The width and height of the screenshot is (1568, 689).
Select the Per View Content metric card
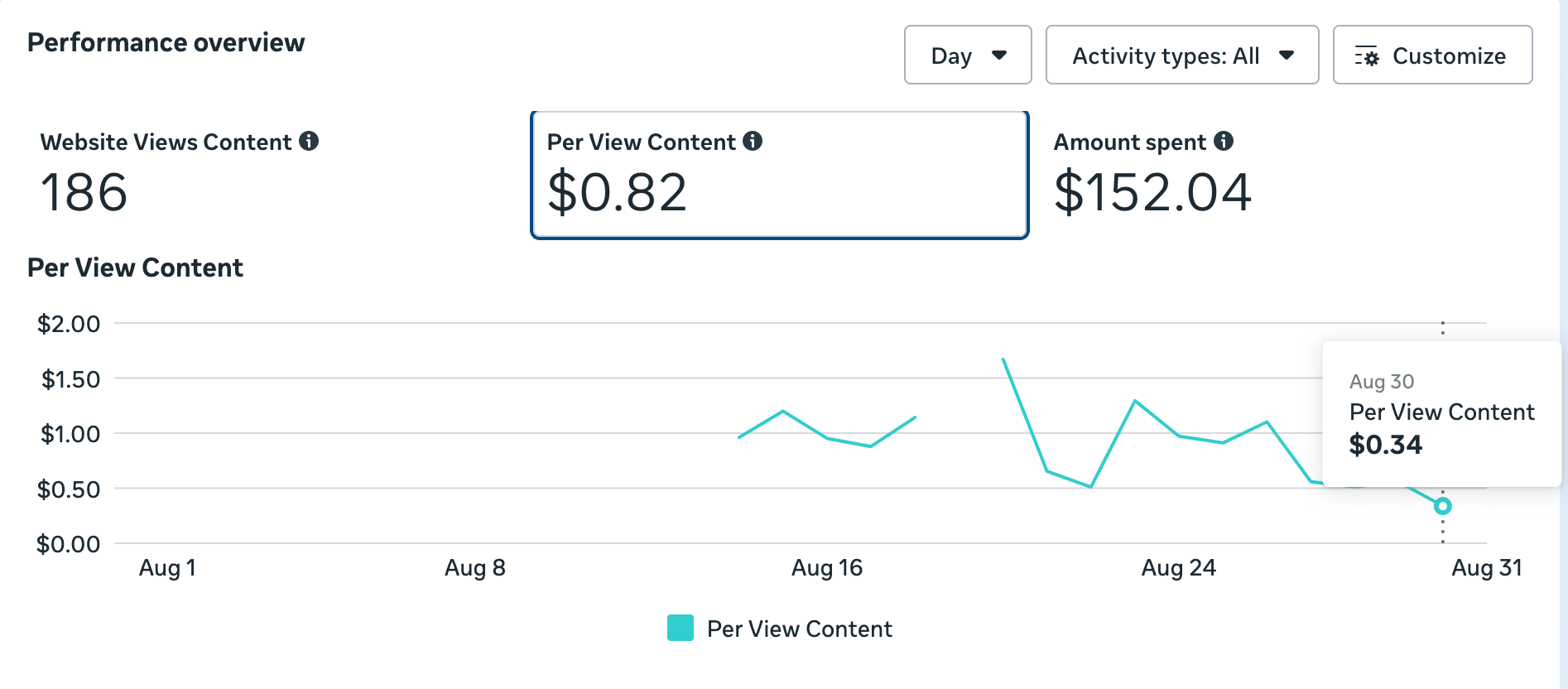(779, 175)
